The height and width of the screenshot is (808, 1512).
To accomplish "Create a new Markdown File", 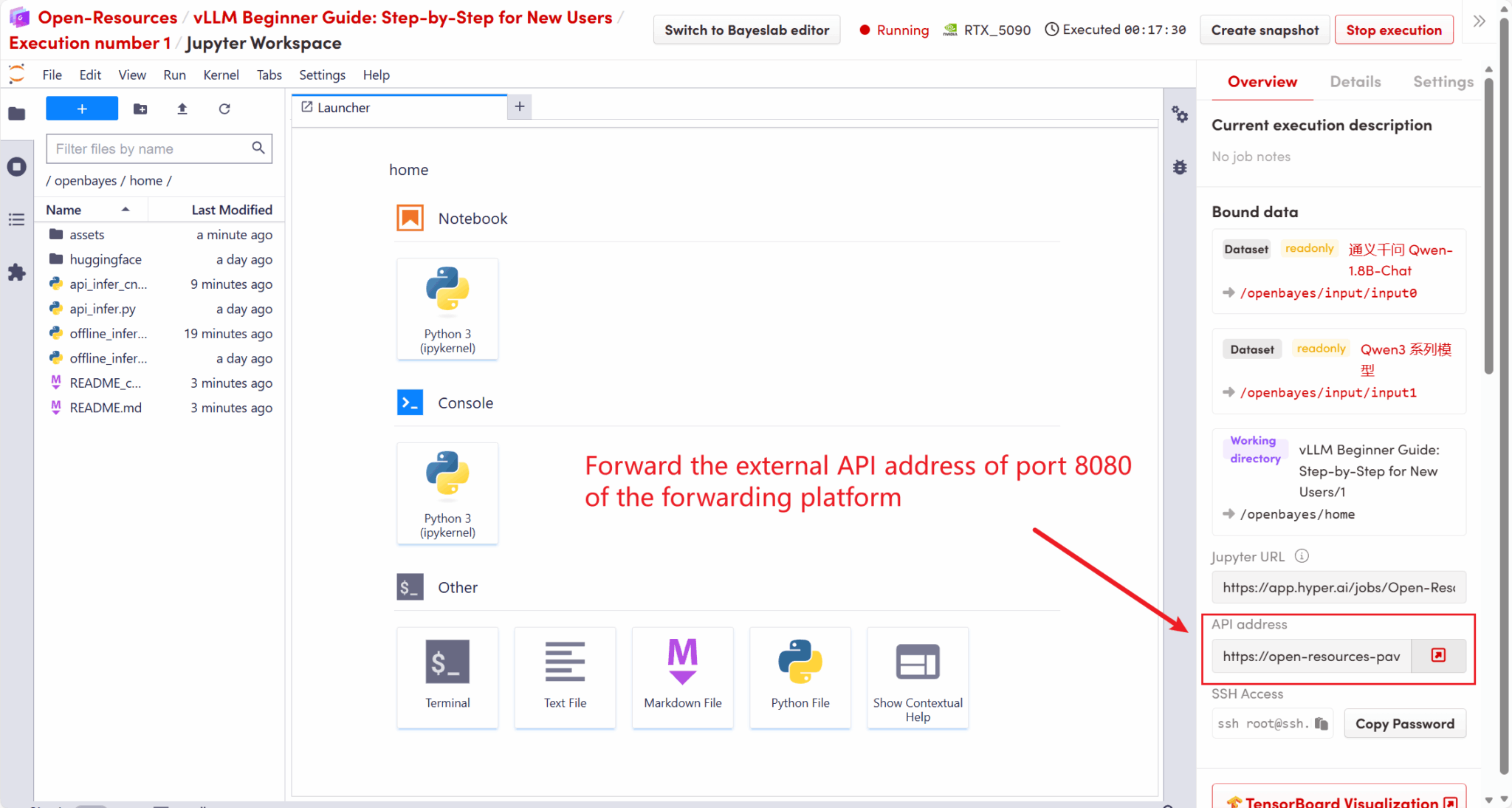I will pyautogui.click(x=682, y=677).
